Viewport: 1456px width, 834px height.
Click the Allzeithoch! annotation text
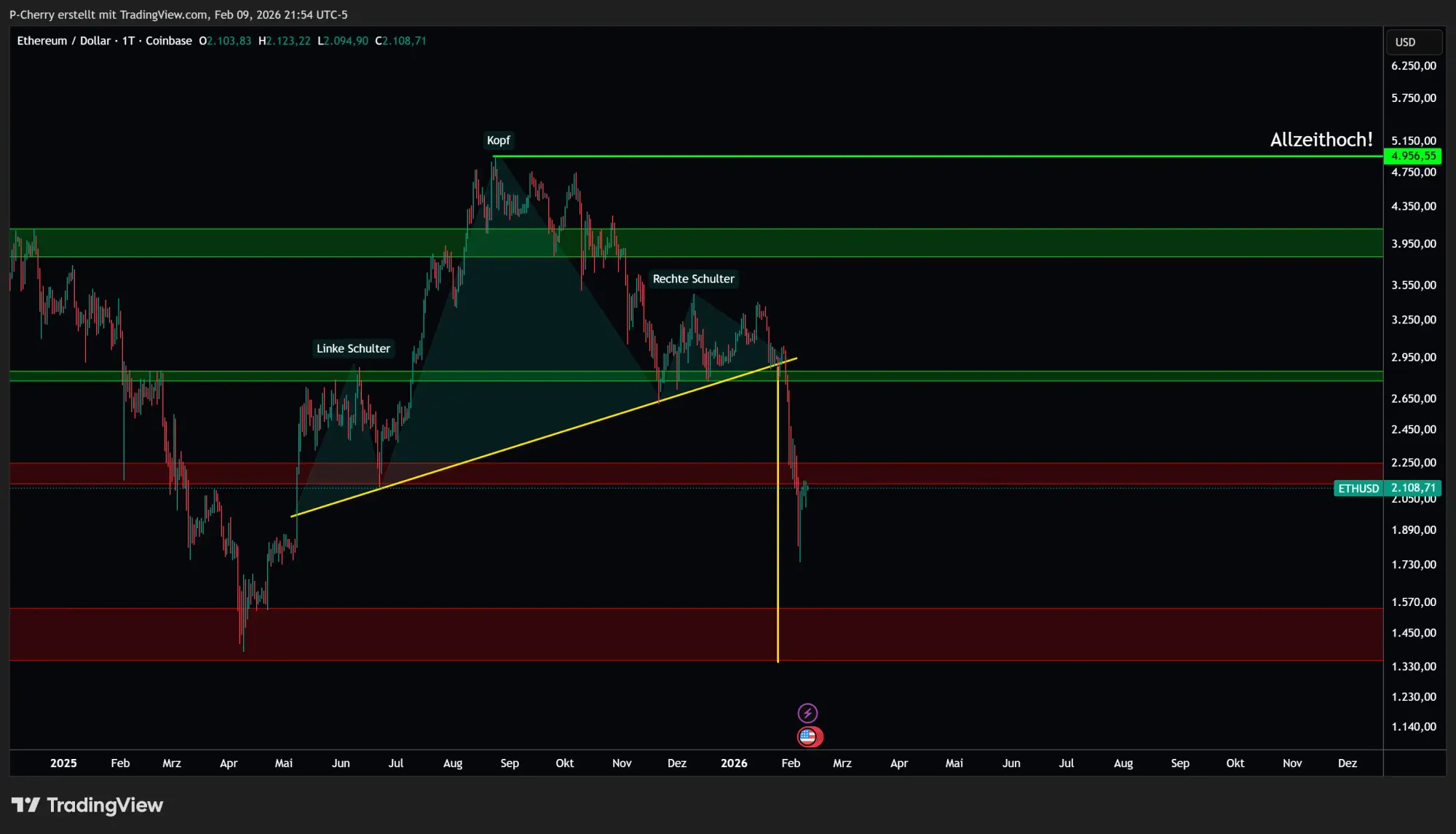[x=1322, y=139]
